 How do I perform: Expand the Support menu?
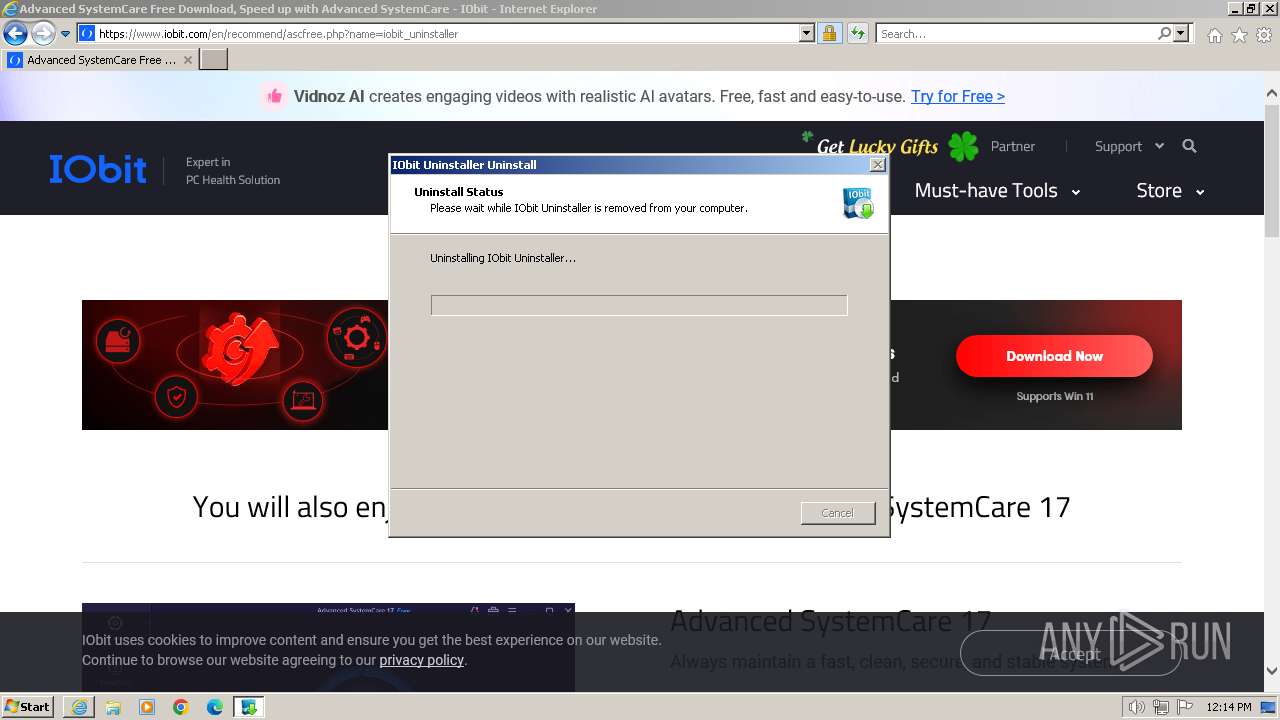(x=1129, y=146)
